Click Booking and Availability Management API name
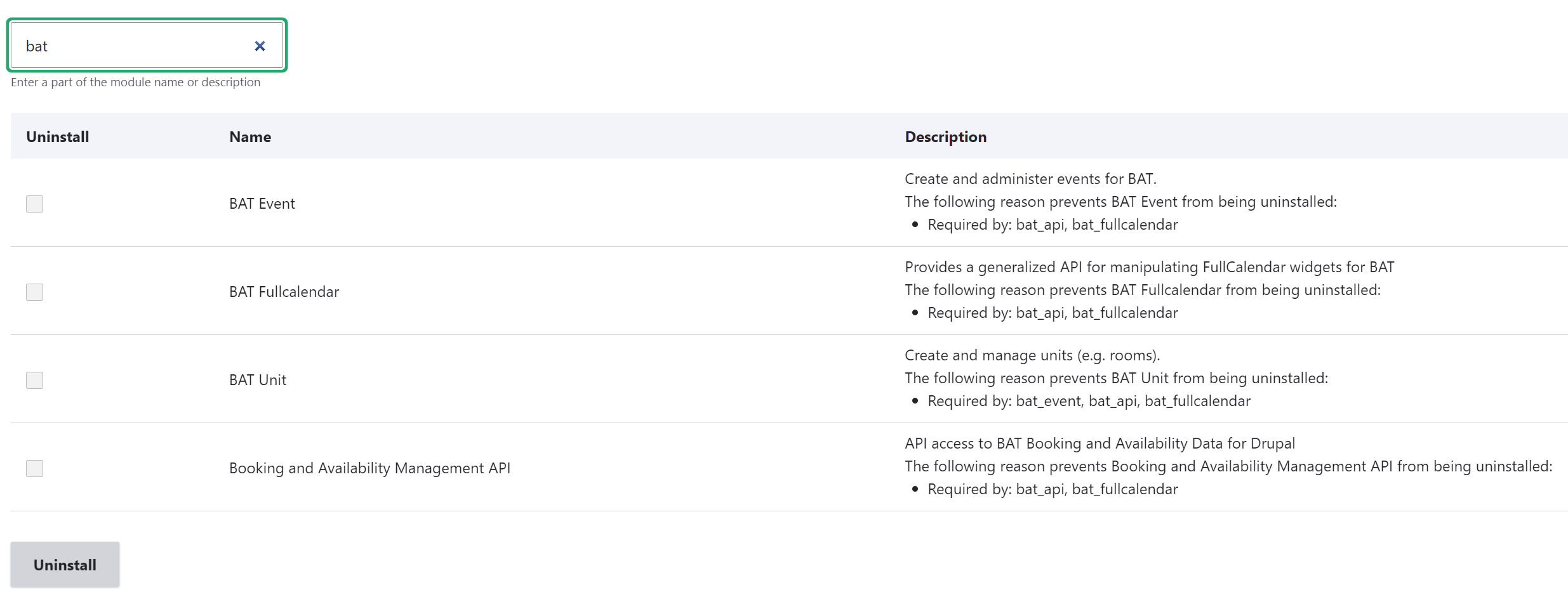 (369, 468)
